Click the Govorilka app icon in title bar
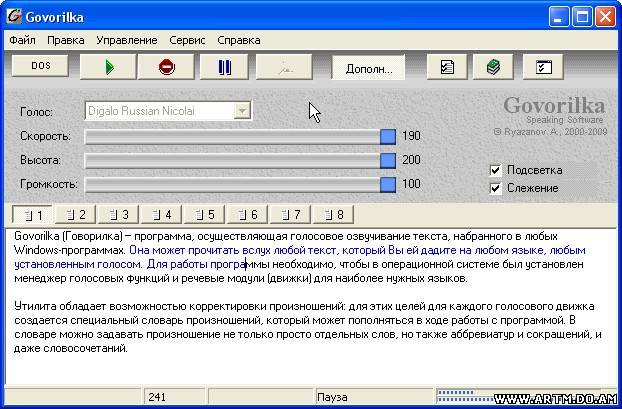Viewport: 622px width, 409px height. pos(14,16)
